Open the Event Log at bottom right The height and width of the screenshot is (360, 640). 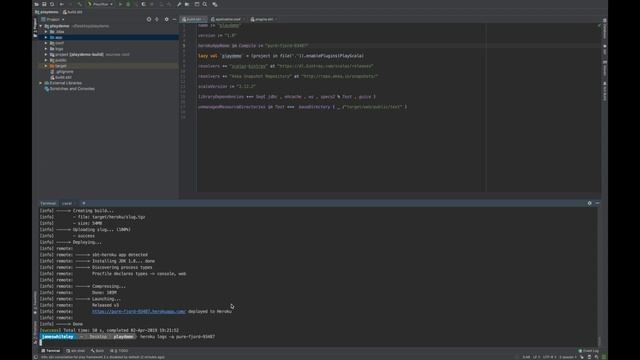(x=589, y=351)
